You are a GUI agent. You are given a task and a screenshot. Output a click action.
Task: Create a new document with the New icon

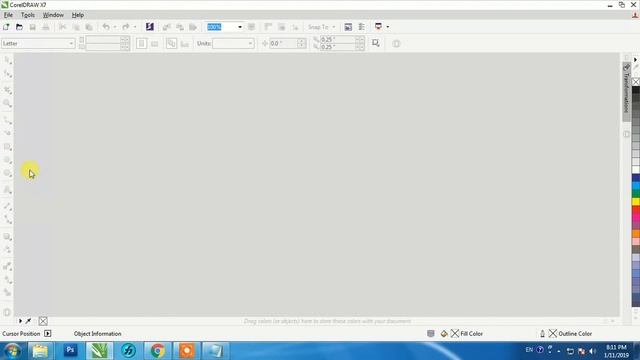click(x=6, y=27)
